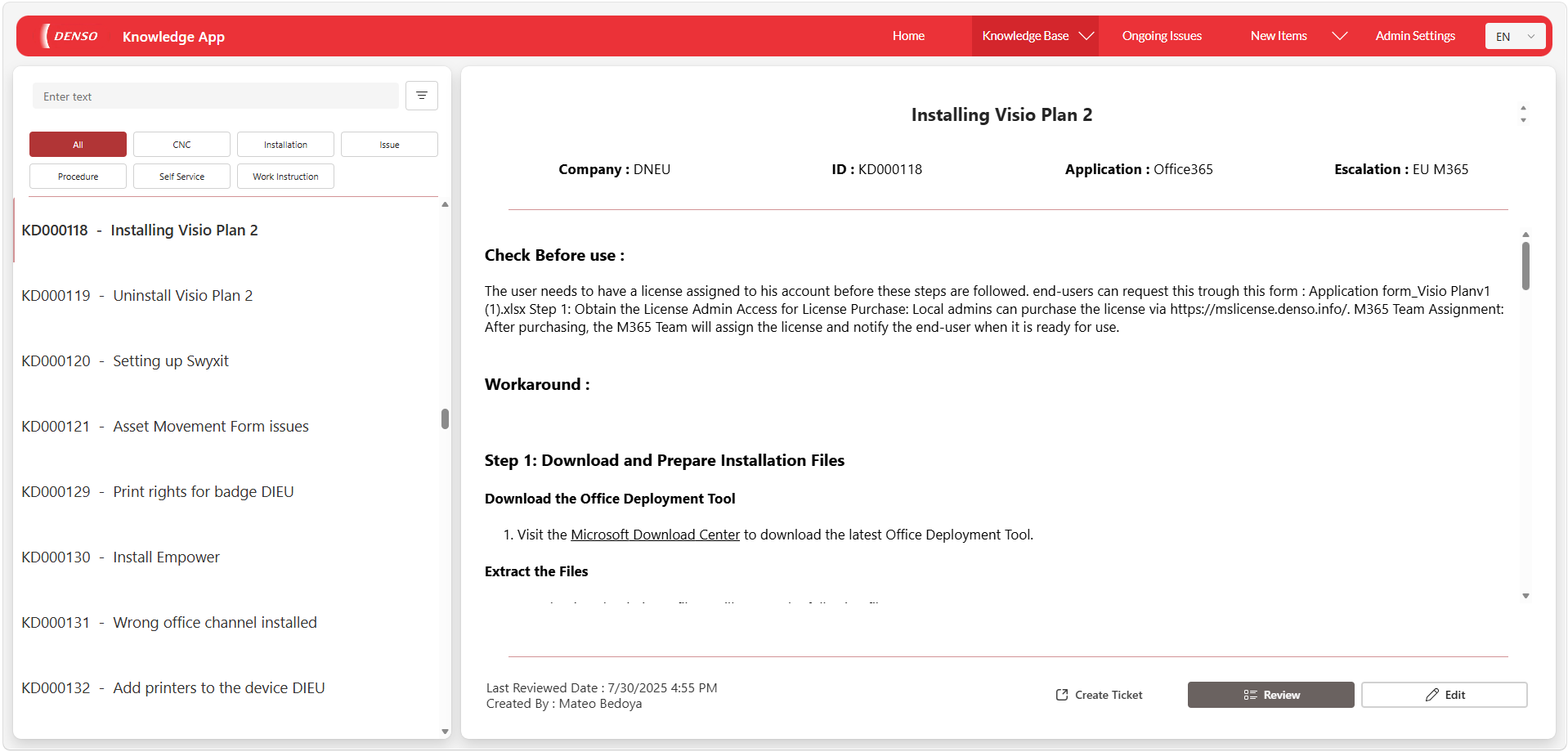Click content pane scroll-up arrow
The width and height of the screenshot is (1568, 752).
[1525, 235]
